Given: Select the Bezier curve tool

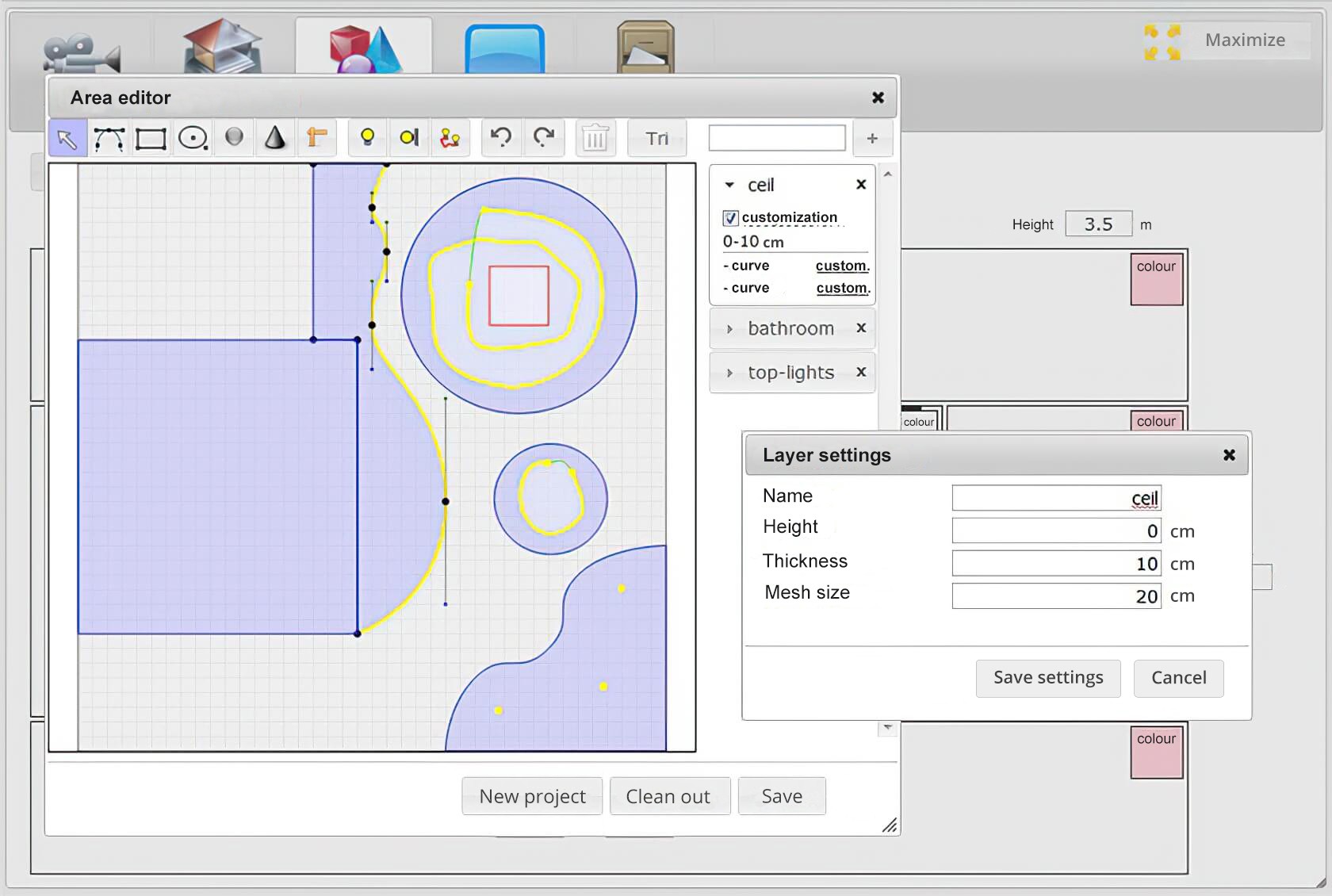Looking at the screenshot, I should point(109,139).
